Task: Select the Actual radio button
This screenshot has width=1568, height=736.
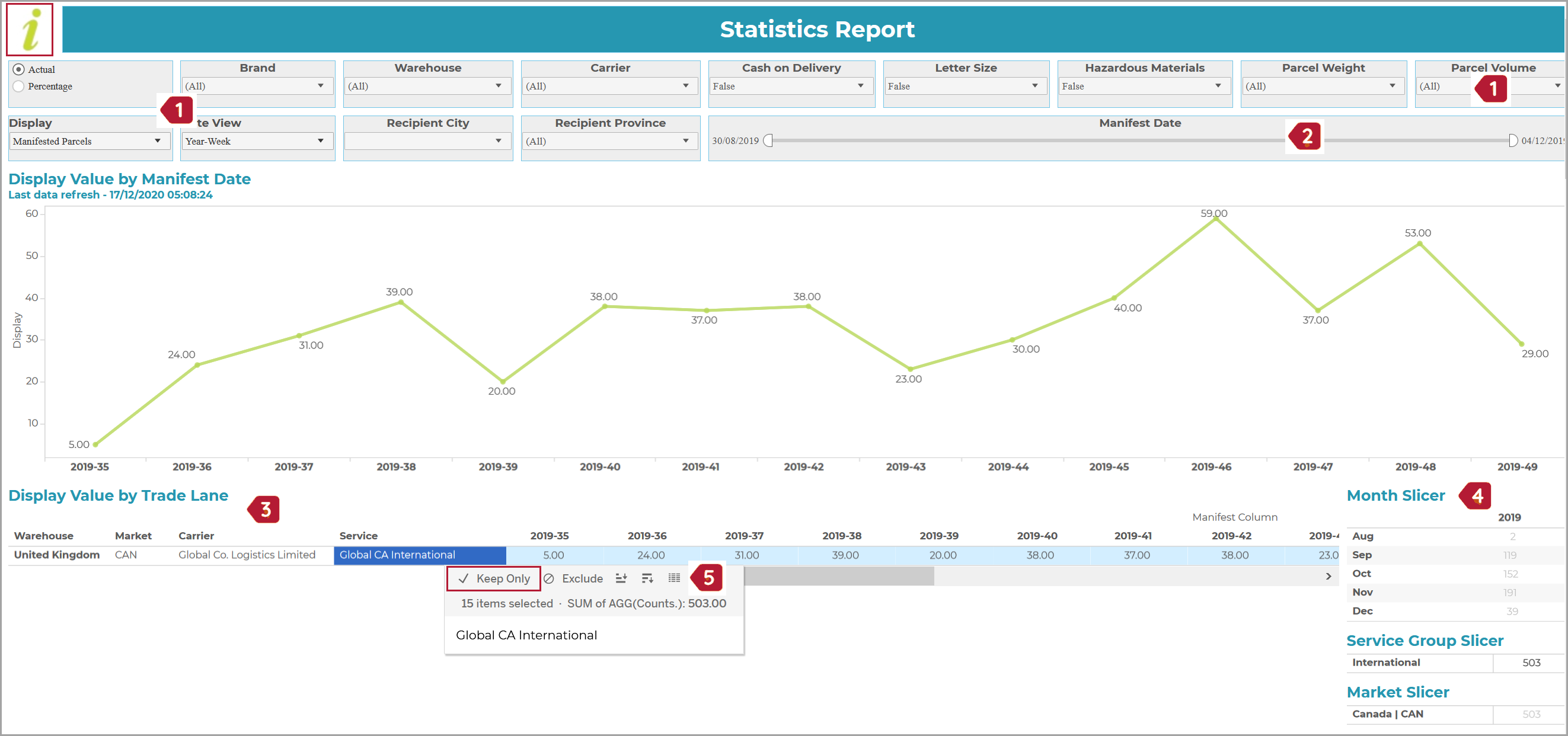Action: tap(19, 69)
